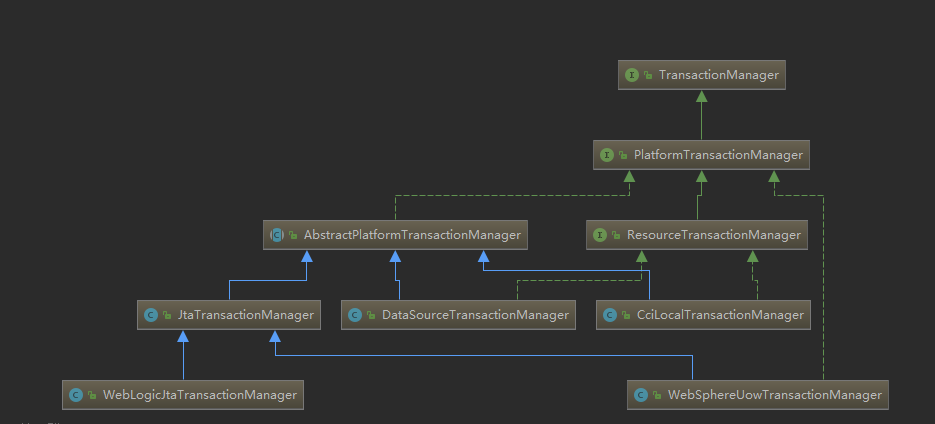Viewport: 935px width, 424px height.
Task: Select the TransactionManager interface node
Action: [x=701, y=75]
